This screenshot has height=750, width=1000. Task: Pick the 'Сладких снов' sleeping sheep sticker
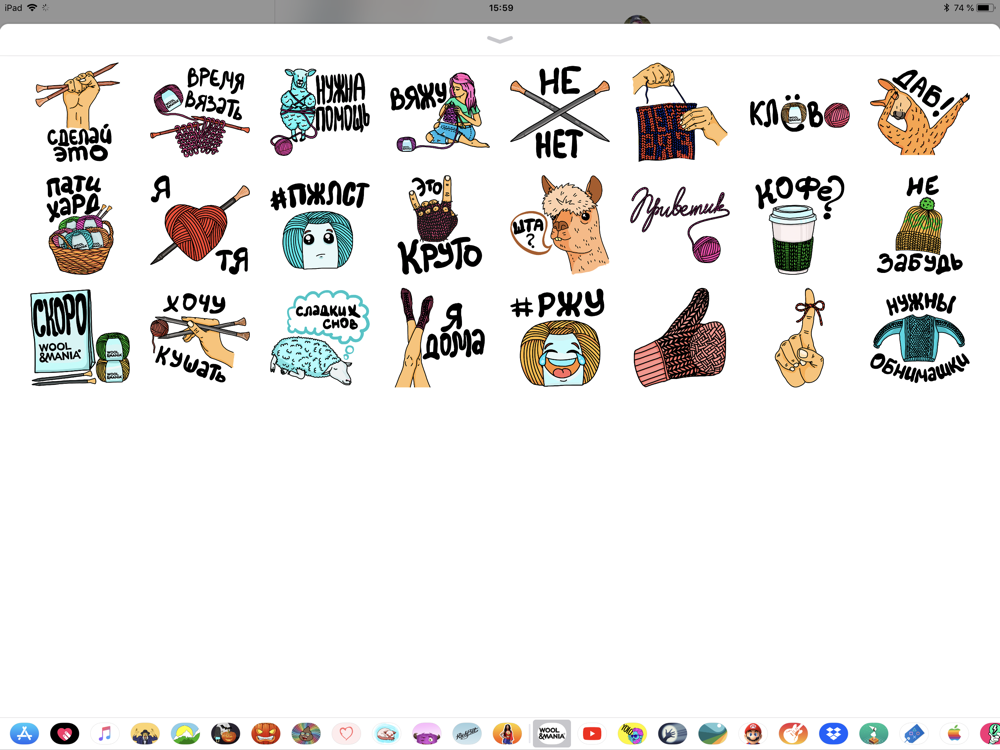coord(320,337)
